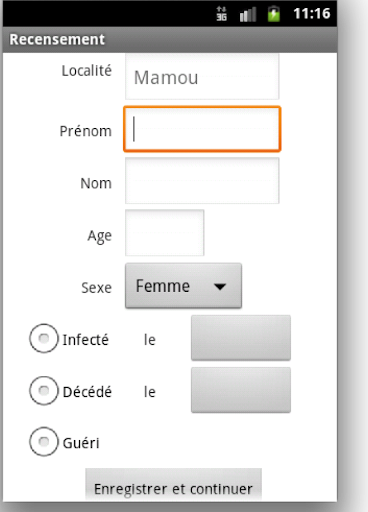The height and width of the screenshot is (512, 368).
Task: Click into the Prénom text field
Action: pos(202,129)
